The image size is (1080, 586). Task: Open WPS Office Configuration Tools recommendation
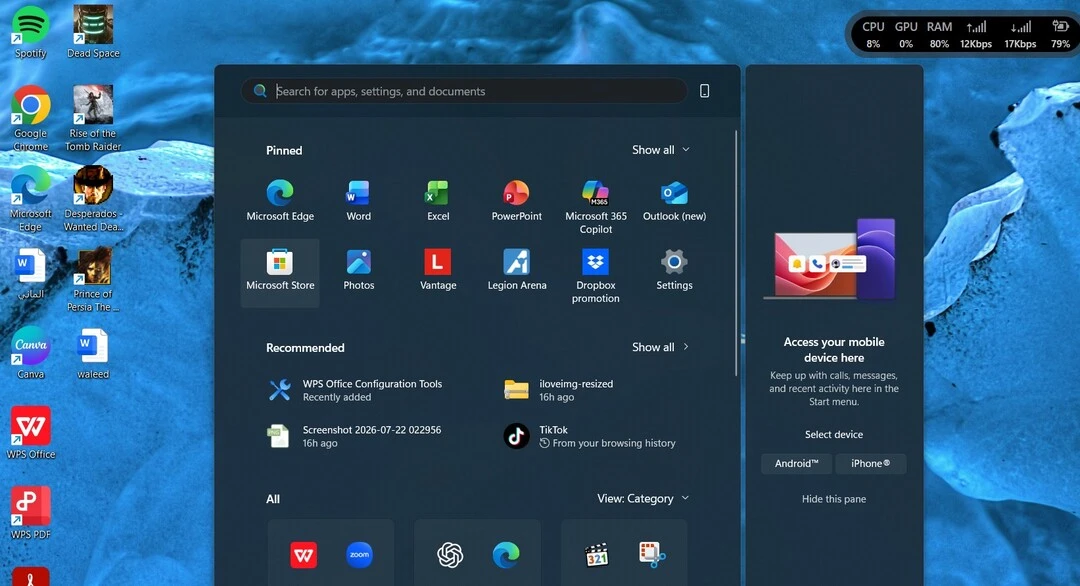point(357,390)
